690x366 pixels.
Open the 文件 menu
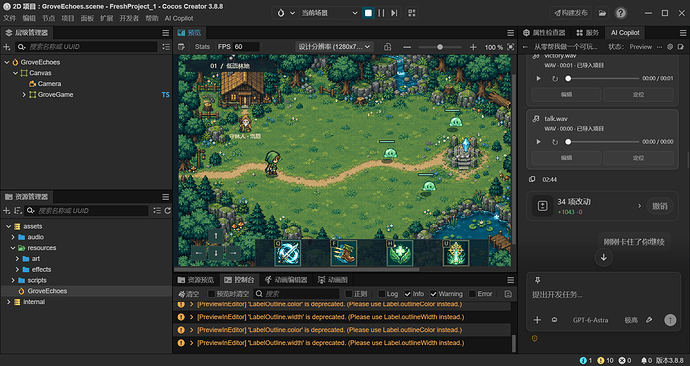(x=9, y=18)
